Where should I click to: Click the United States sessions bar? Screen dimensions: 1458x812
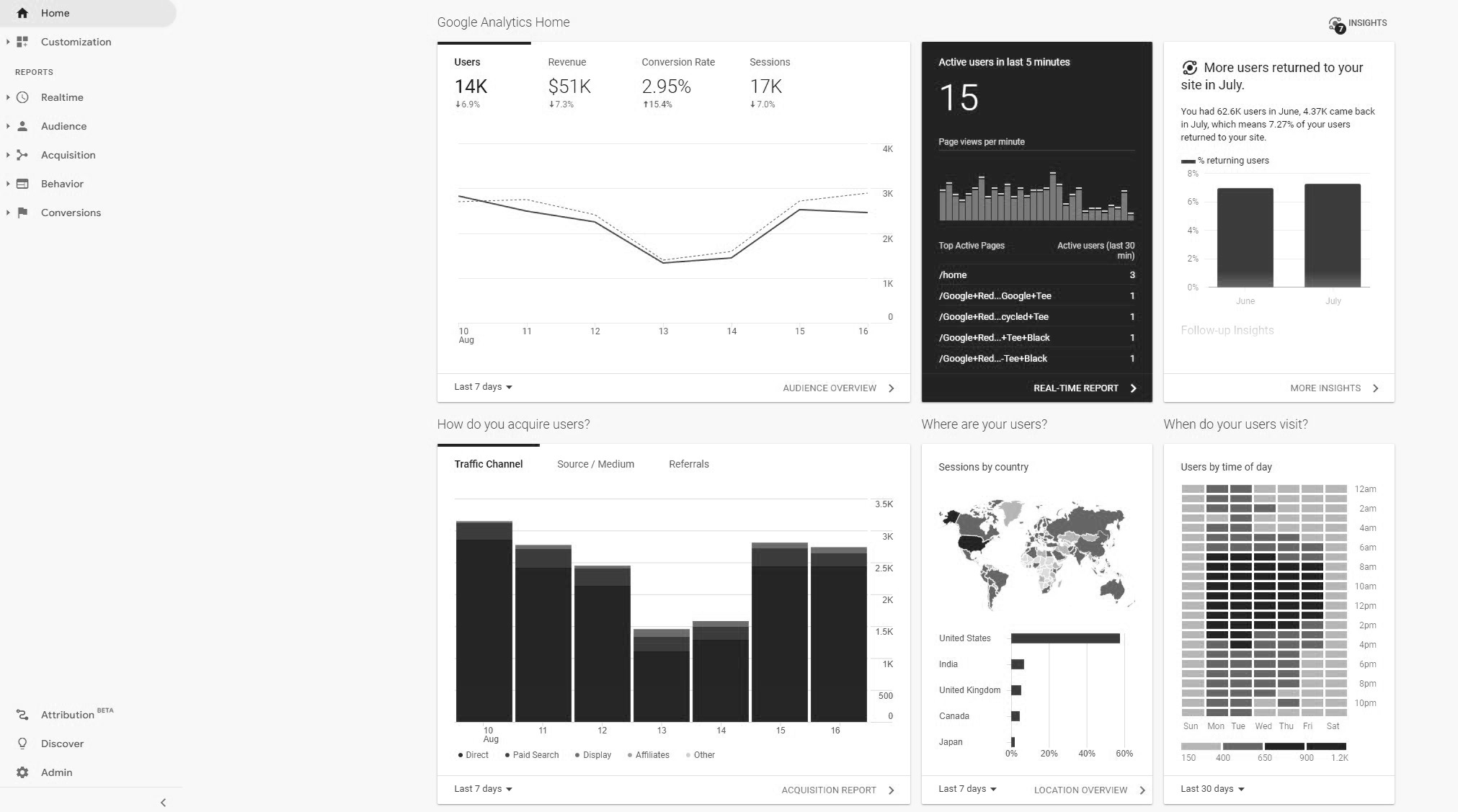1065,638
